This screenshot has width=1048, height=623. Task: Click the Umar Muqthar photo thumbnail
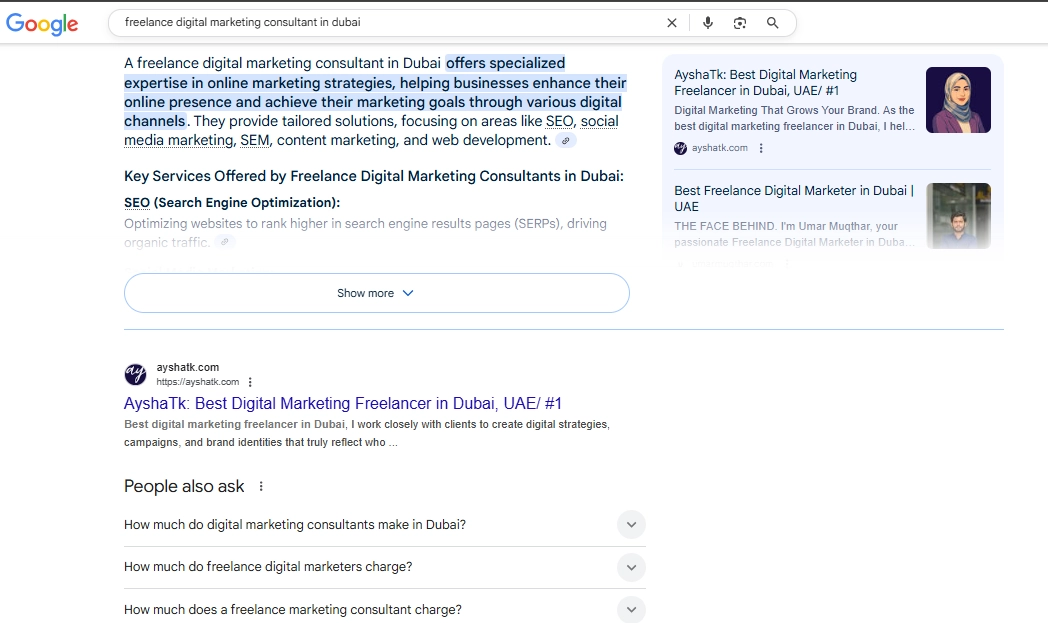[958, 216]
